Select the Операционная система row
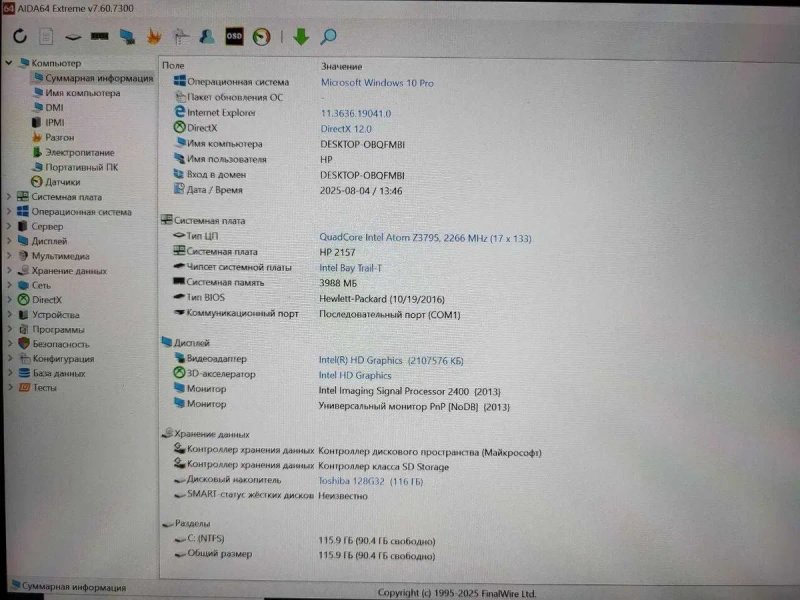The image size is (800, 600). [304, 82]
